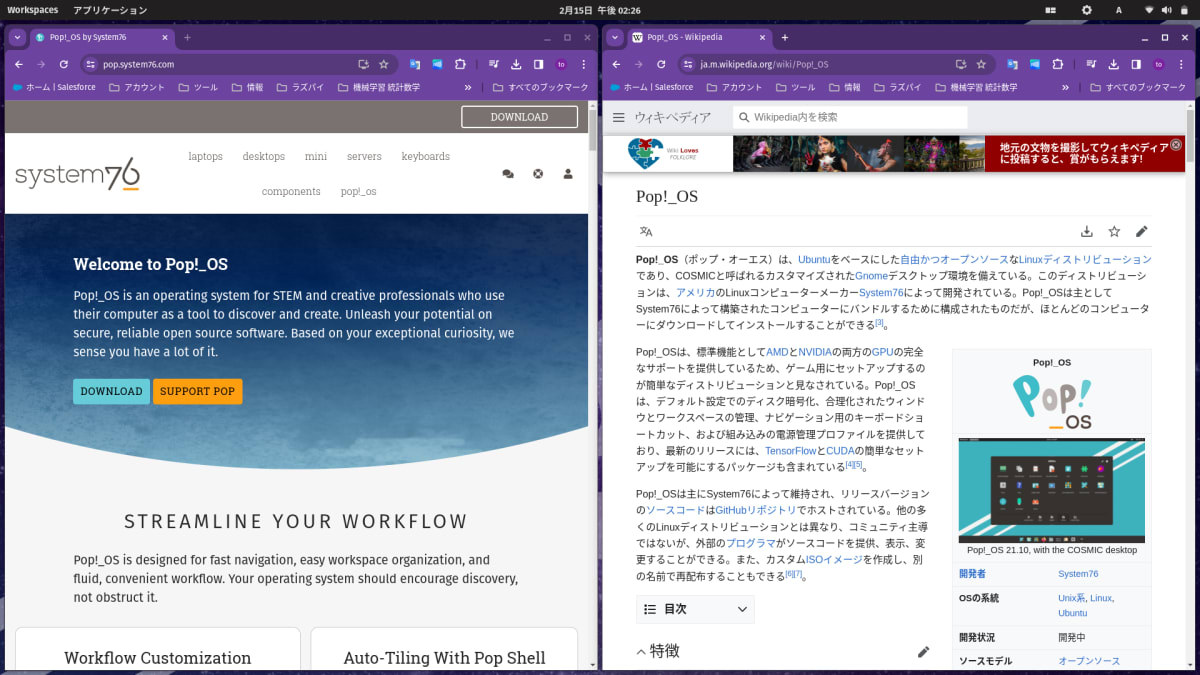Open the COSMIC desktop screenshot thumbnail
Image resolution: width=1200 pixels, height=675 pixels.
tap(1051, 490)
